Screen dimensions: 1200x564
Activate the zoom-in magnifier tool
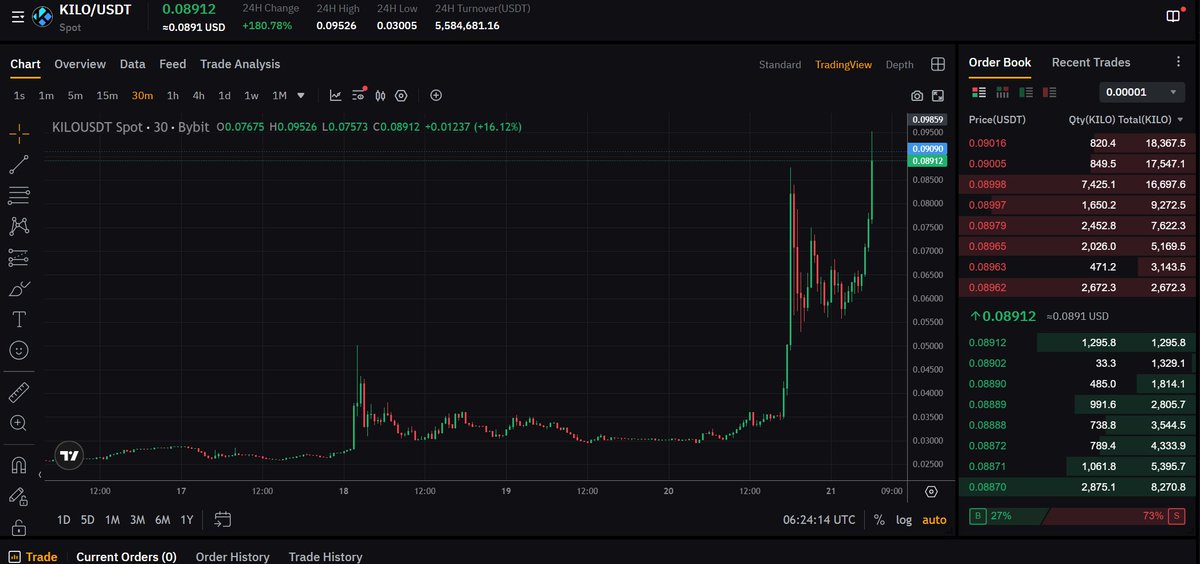click(19, 423)
